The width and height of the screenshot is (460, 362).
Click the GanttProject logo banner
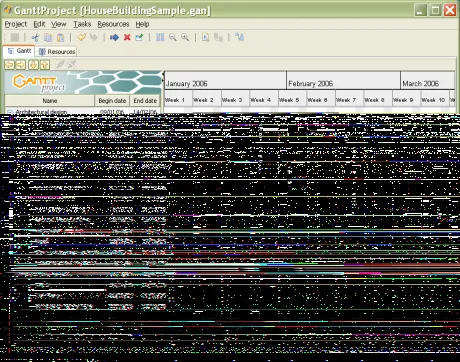click(x=83, y=82)
